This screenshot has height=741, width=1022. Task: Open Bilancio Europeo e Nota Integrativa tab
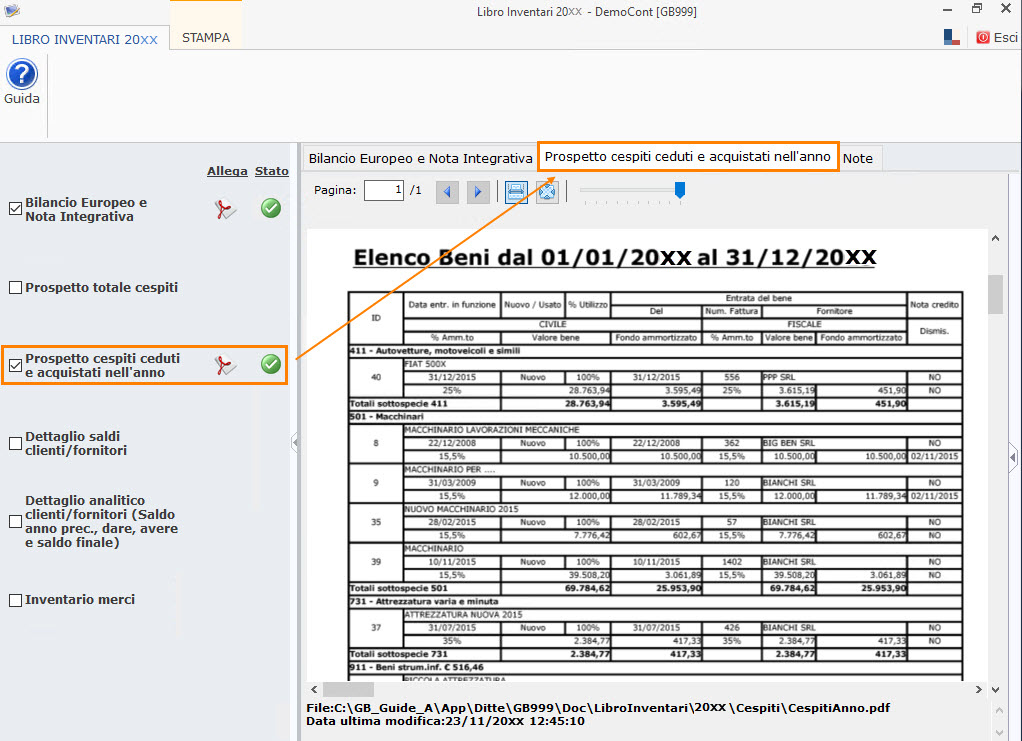pos(420,158)
